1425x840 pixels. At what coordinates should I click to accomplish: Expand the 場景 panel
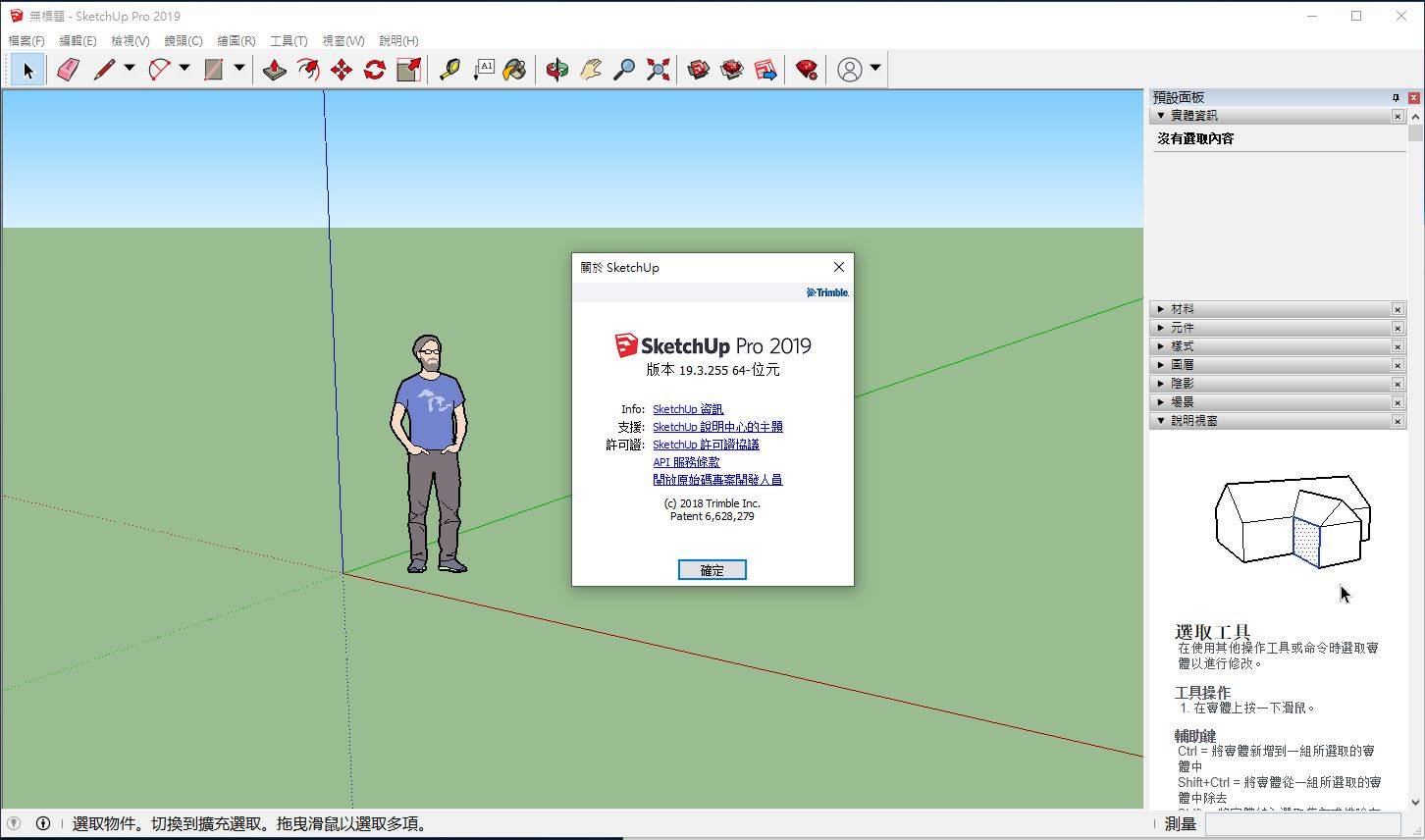1161,402
